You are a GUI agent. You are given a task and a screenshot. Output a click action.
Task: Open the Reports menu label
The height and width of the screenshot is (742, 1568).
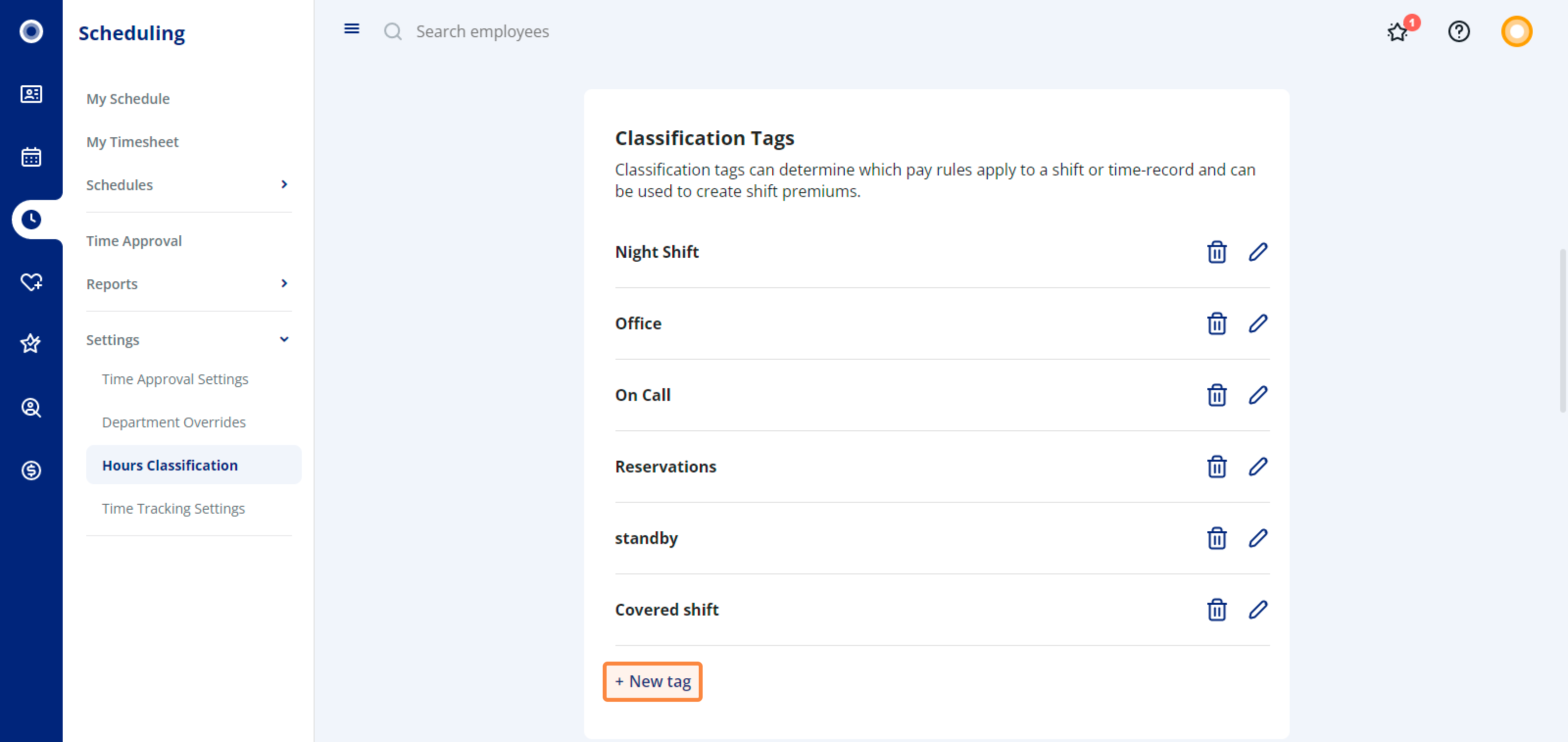(112, 284)
